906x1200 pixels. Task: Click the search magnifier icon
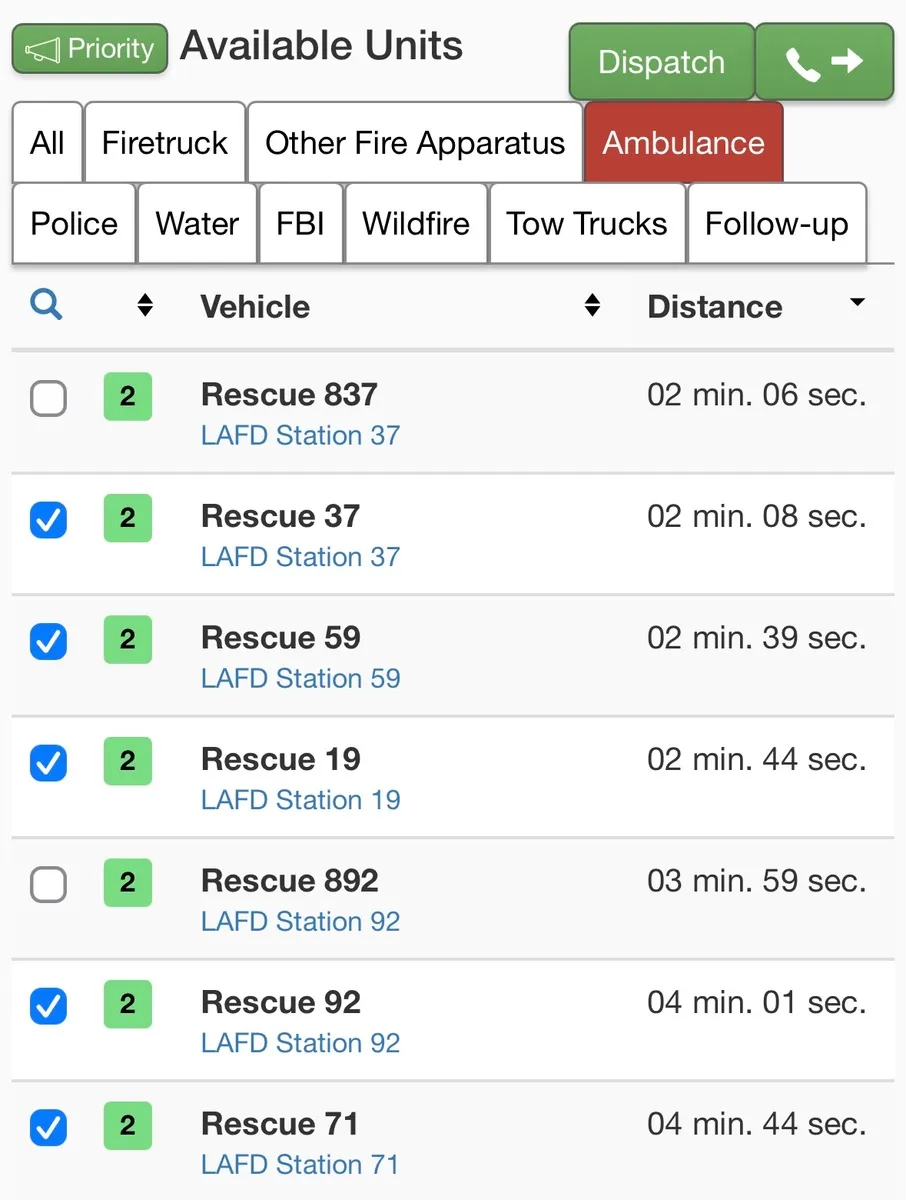pyautogui.click(x=47, y=304)
